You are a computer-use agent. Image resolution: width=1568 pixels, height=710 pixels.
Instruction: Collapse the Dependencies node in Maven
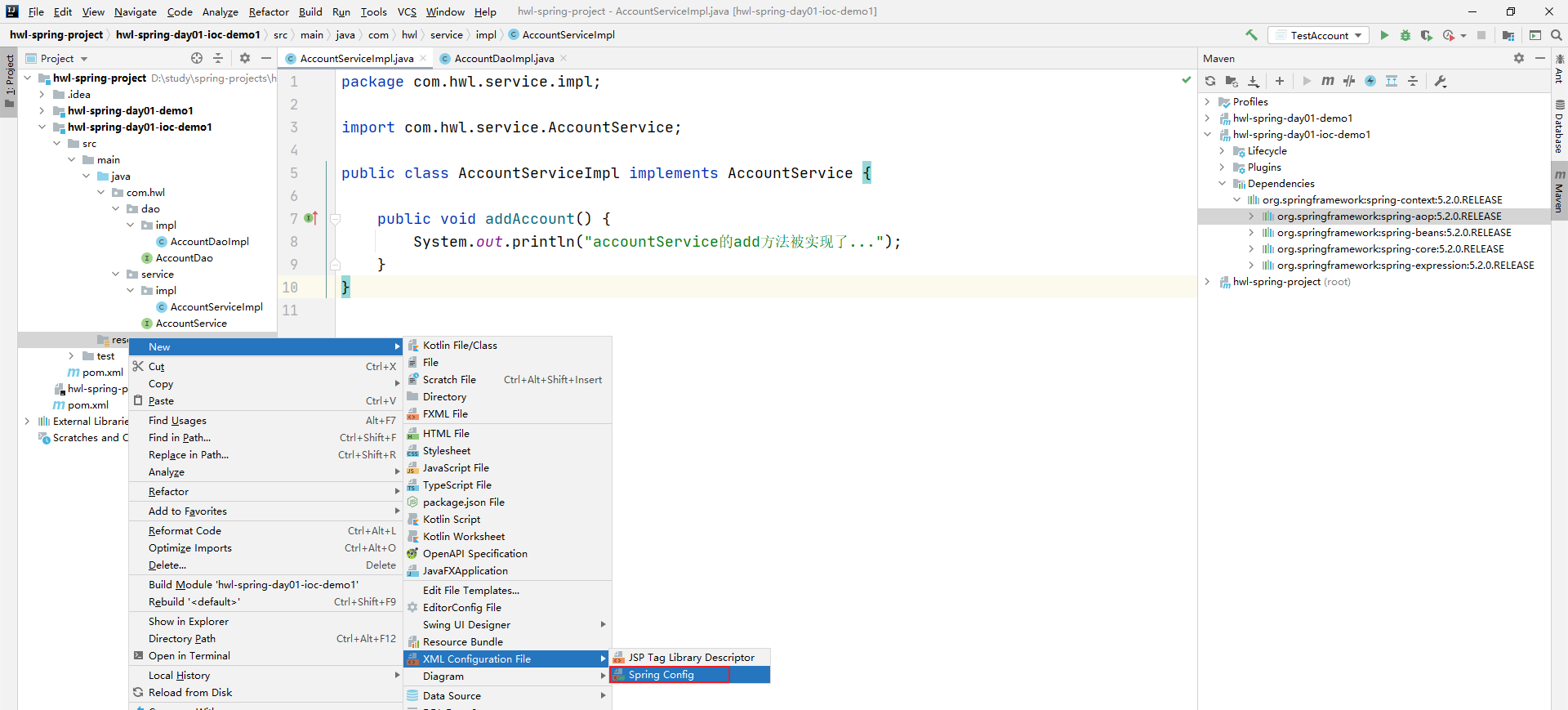(1222, 184)
